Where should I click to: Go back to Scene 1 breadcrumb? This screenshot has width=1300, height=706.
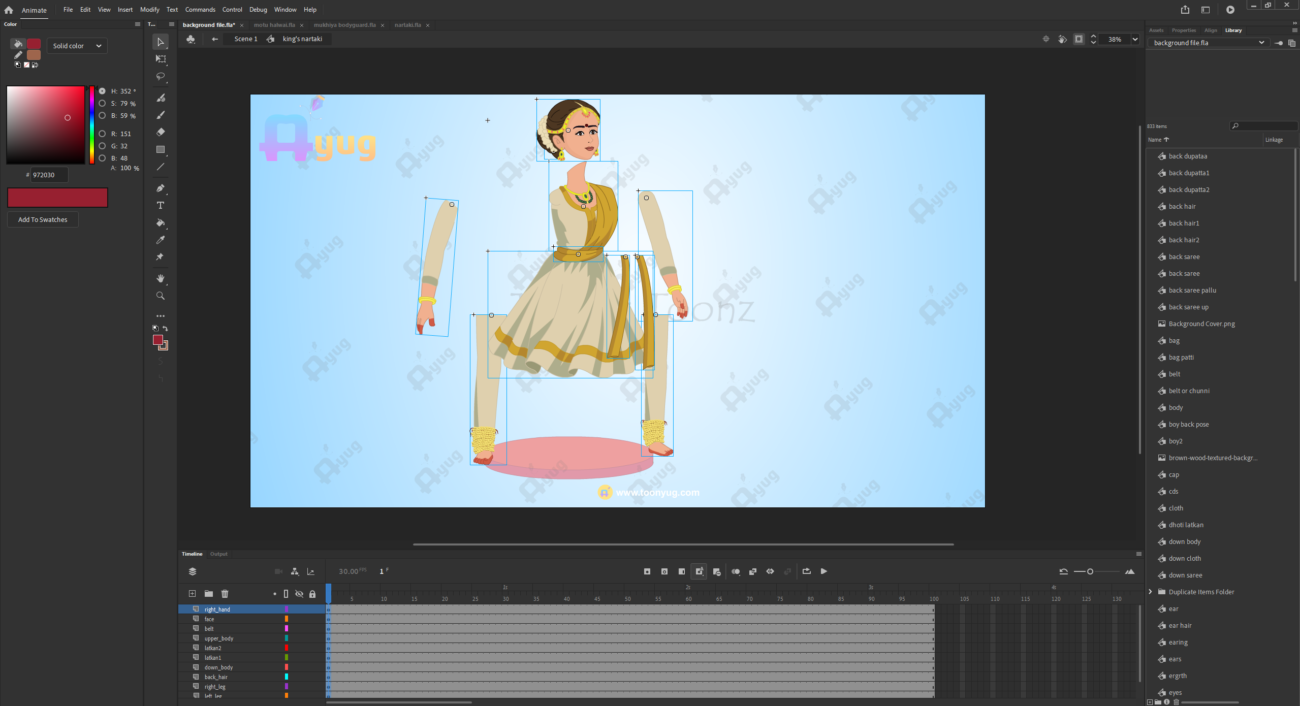245,39
